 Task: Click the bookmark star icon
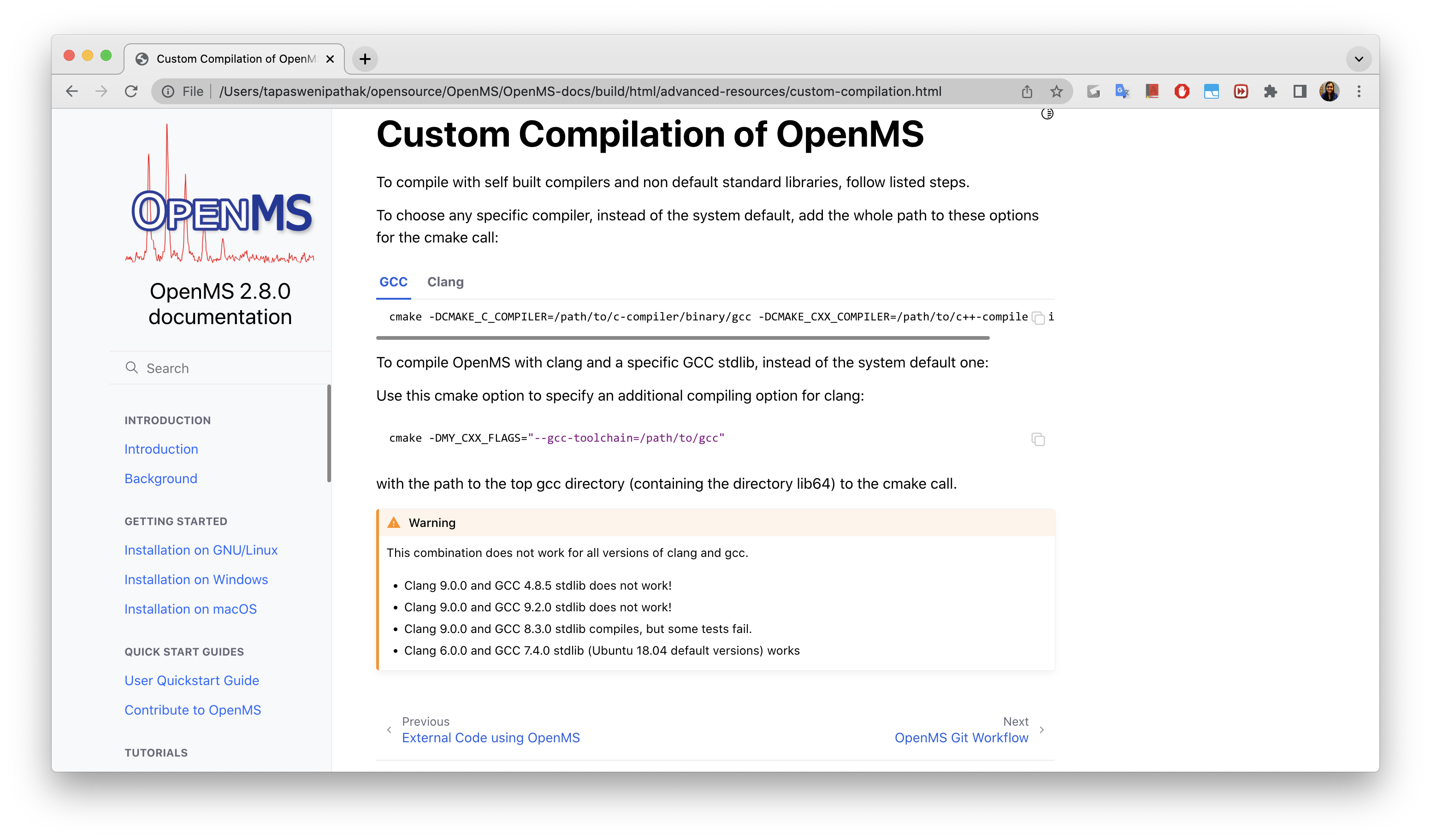tap(1056, 91)
